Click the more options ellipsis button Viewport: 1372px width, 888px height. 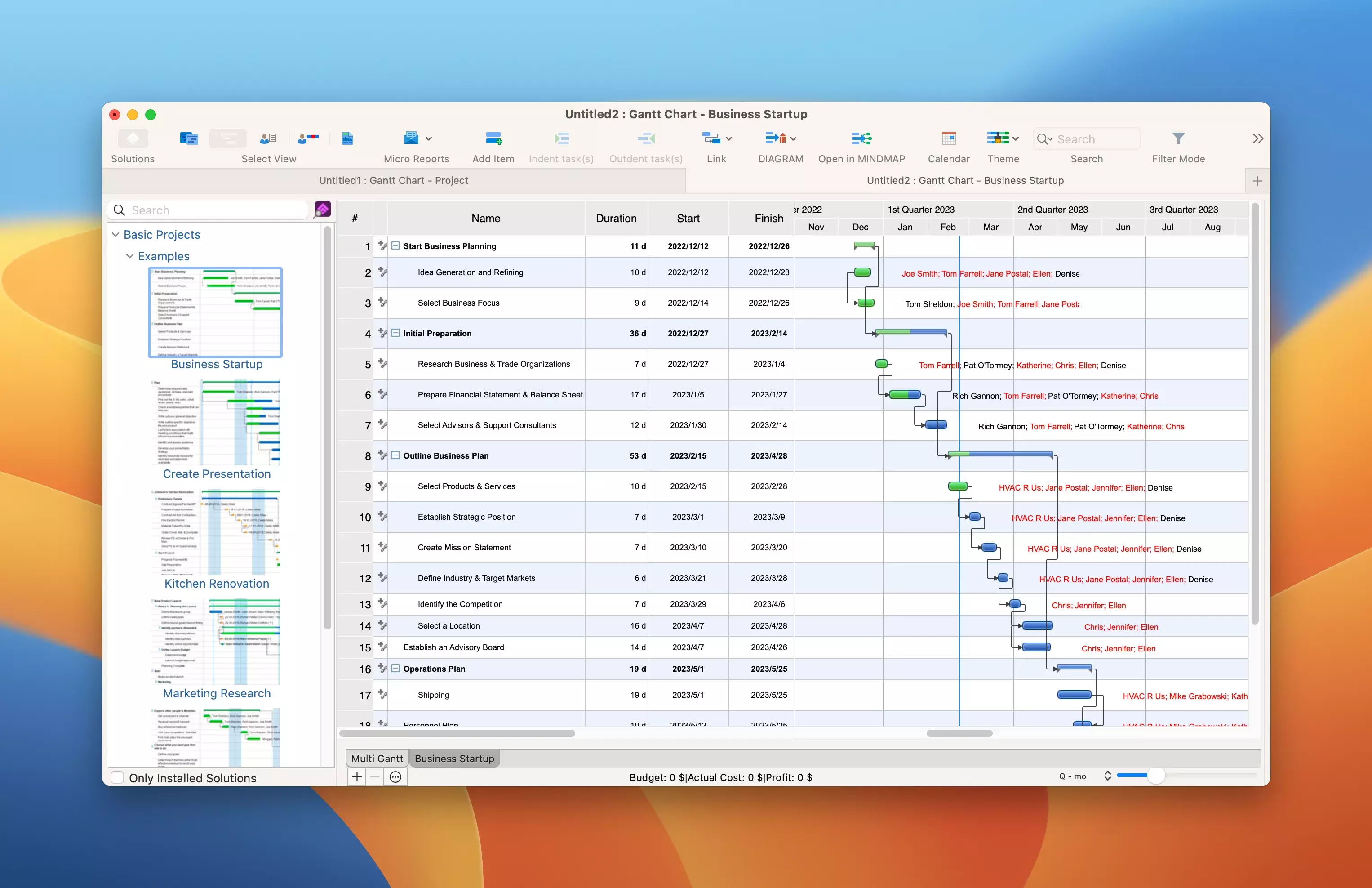pos(395,776)
